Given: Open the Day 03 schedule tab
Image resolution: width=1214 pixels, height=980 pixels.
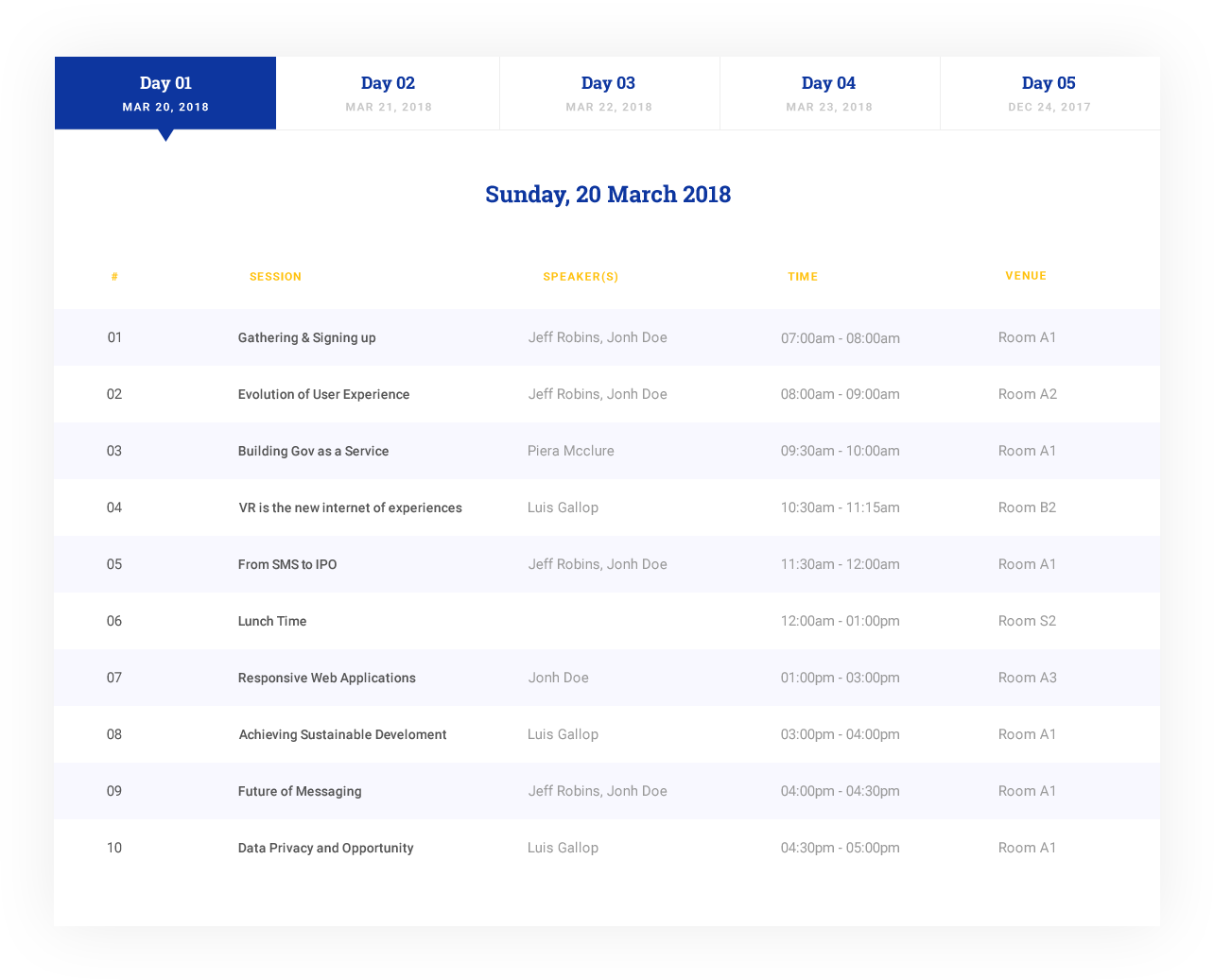Looking at the screenshot, I should coord(609,93).
